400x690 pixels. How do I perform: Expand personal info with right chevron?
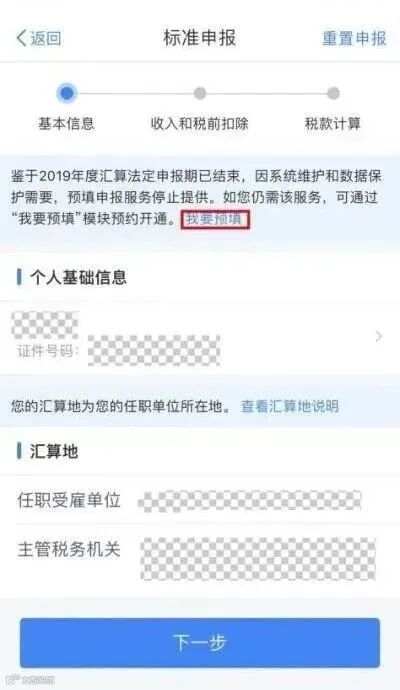coord(378,337)
